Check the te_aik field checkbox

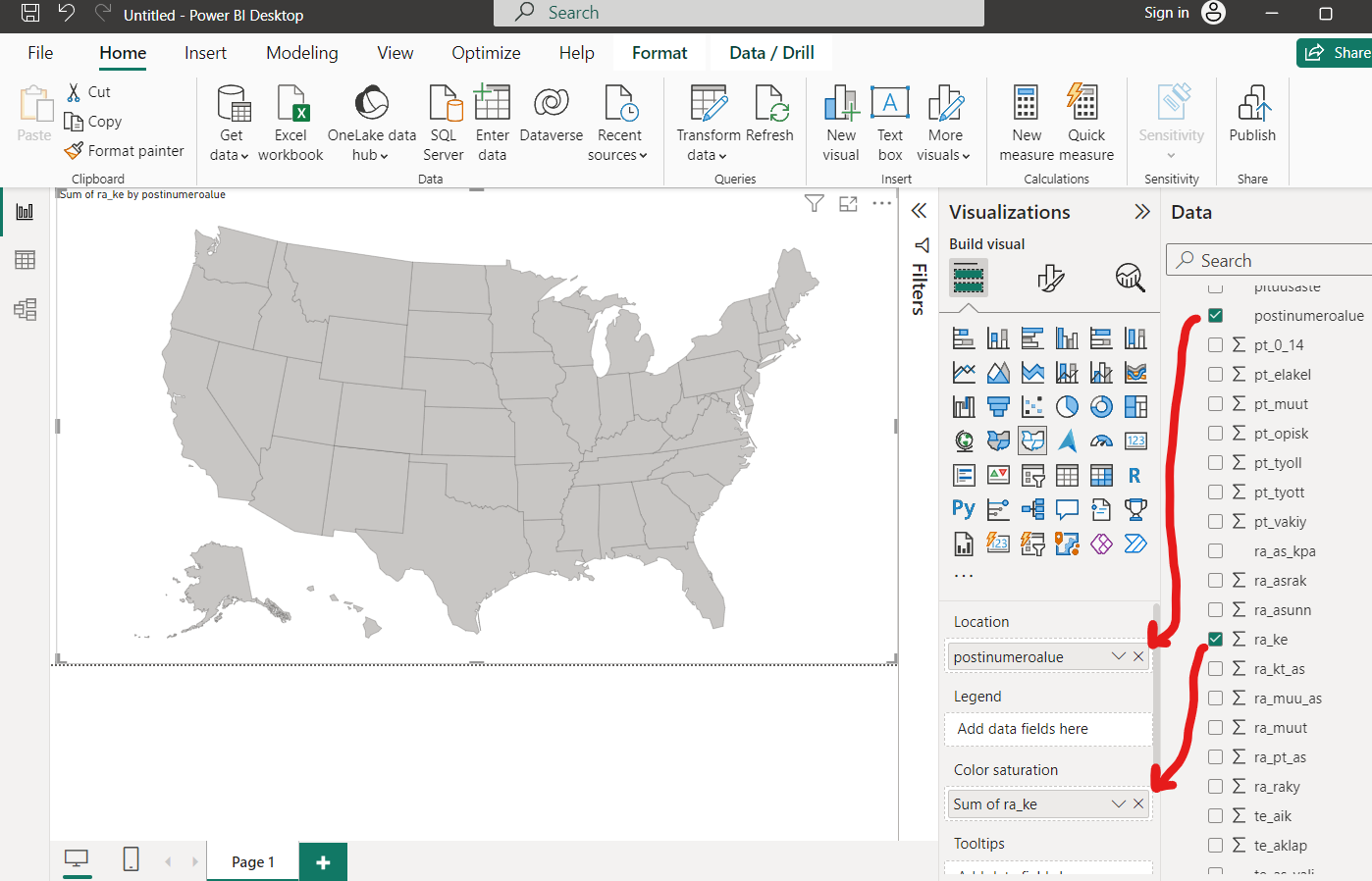1215,815
